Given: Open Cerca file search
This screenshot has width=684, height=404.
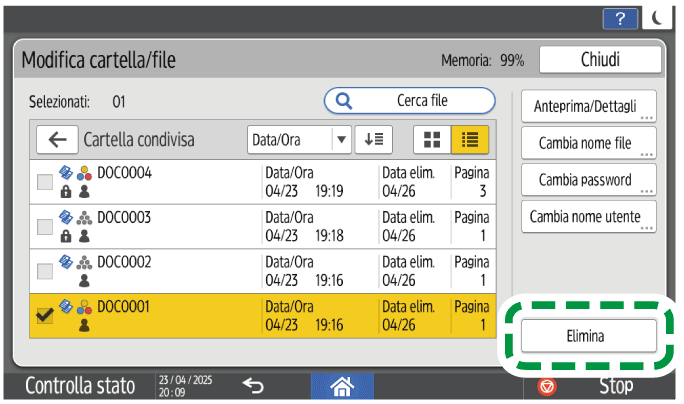Looking at the screenshot, I should pos(410,101).
